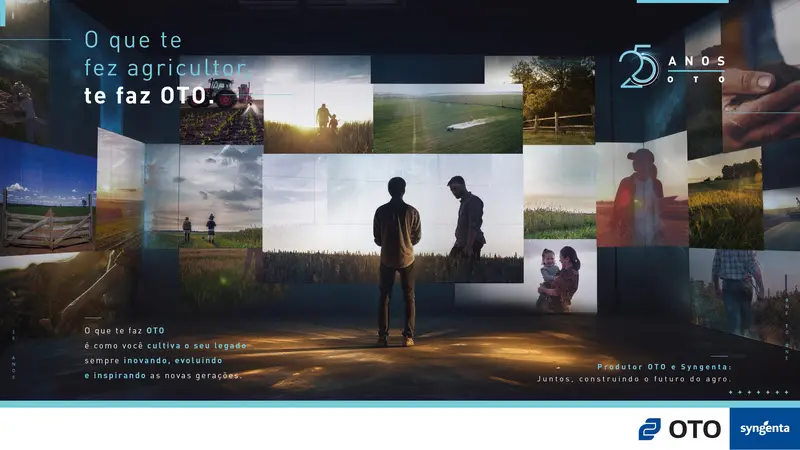
Task: Select the headline line 'fez agricultor,'
Action: (x=165, y=68)
